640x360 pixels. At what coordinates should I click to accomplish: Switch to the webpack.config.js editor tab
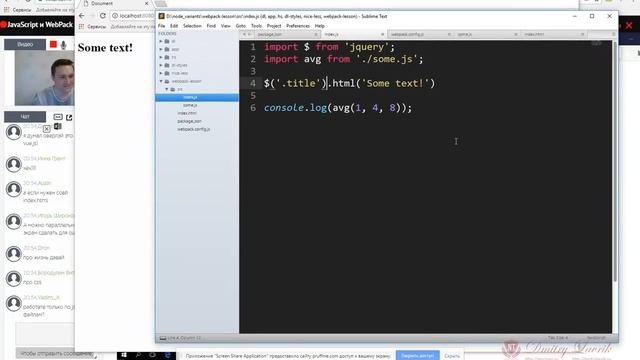click(x=420, y=34)
